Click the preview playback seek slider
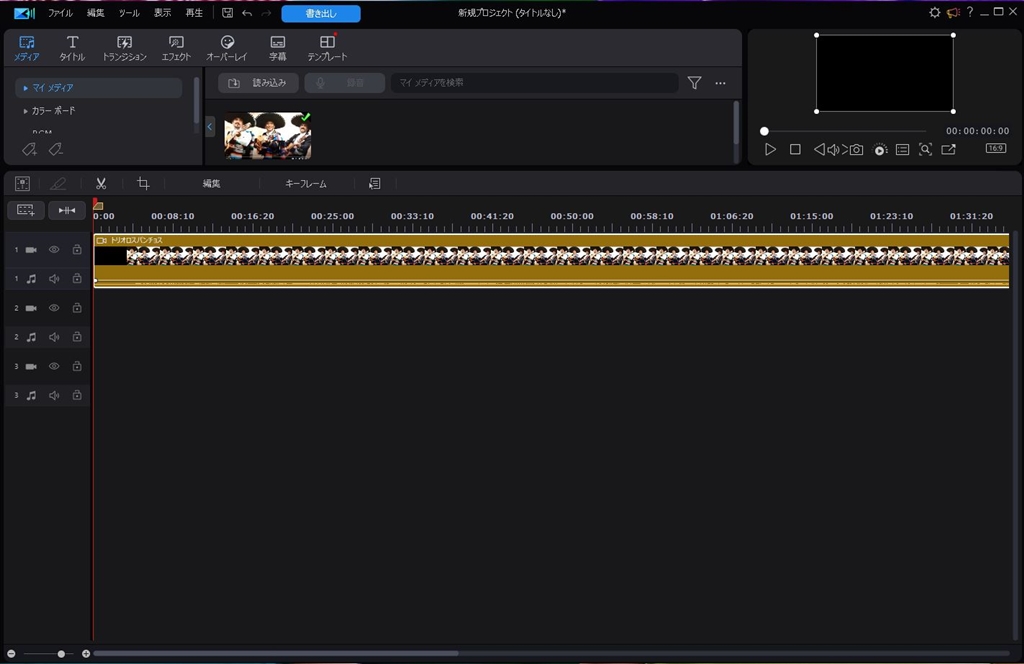Screen dimensions: 1024x664 click(x=844, y=131)
